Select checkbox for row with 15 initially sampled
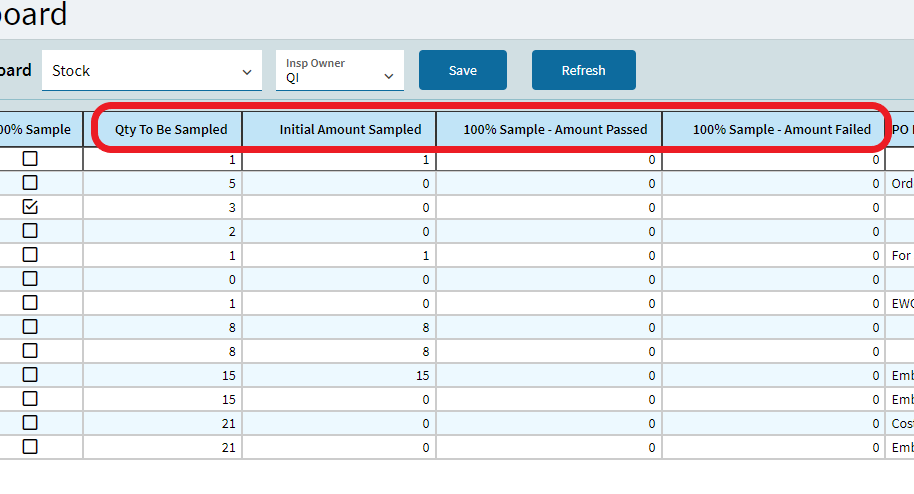Screen dimensions: 914x494 click(30, 374)
